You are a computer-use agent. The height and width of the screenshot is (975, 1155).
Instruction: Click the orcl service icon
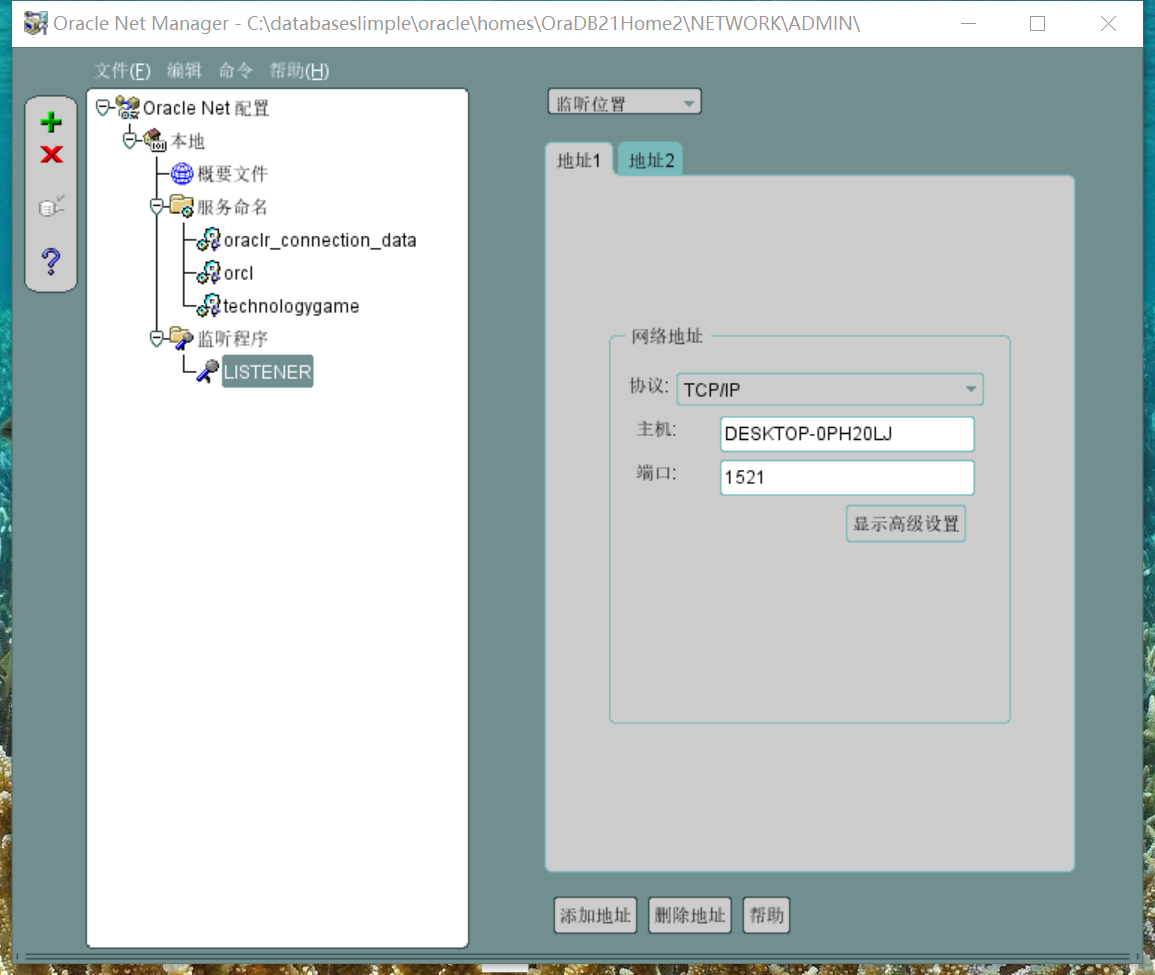[208, 272]
